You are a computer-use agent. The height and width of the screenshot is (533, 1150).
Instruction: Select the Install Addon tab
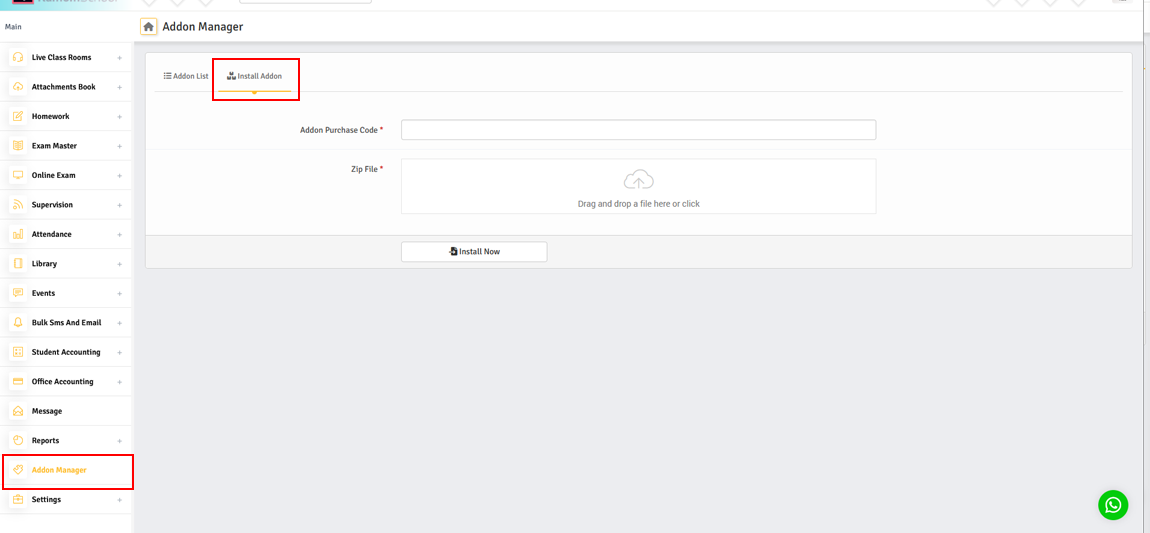click(255, 76)
